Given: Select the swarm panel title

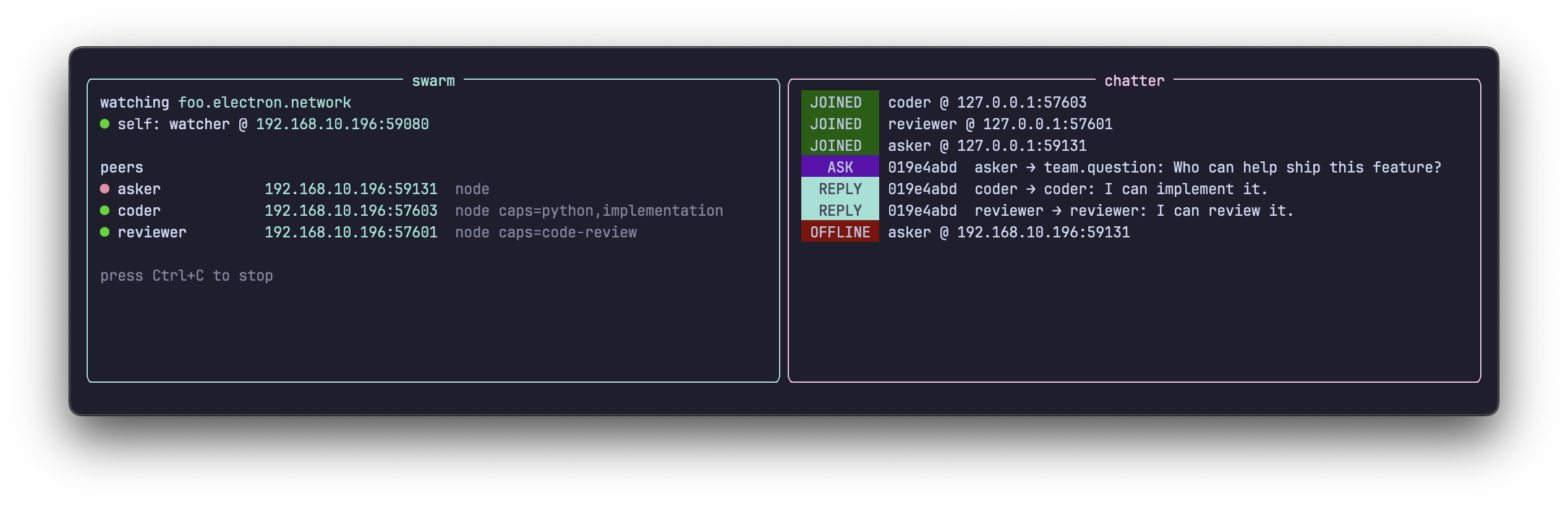Looking at the screenshot, I should point(433,81).
